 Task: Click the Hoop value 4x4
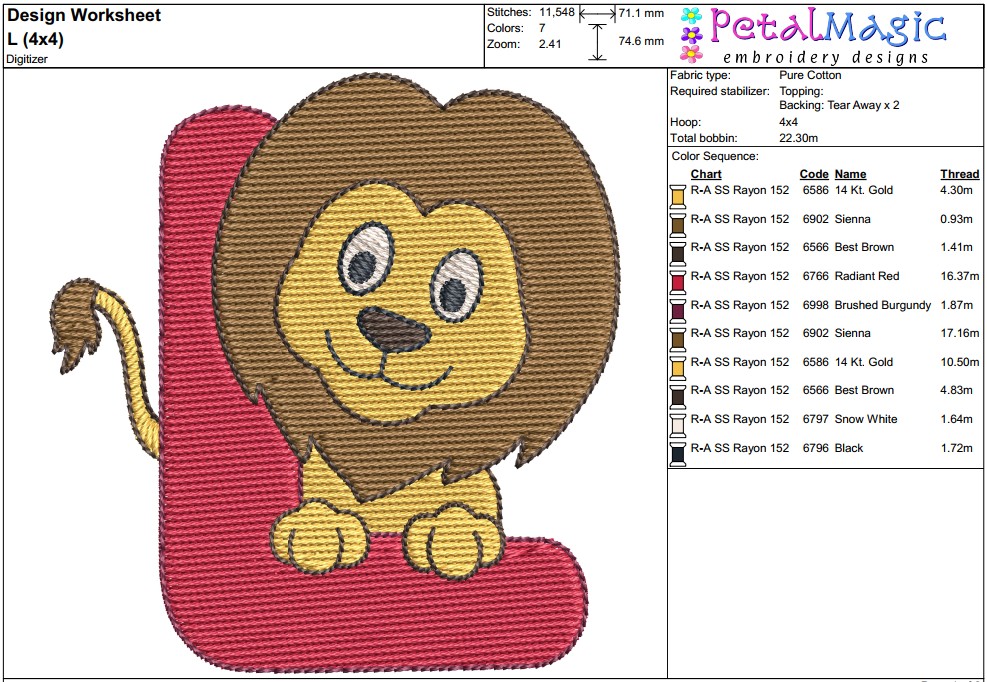789,122
